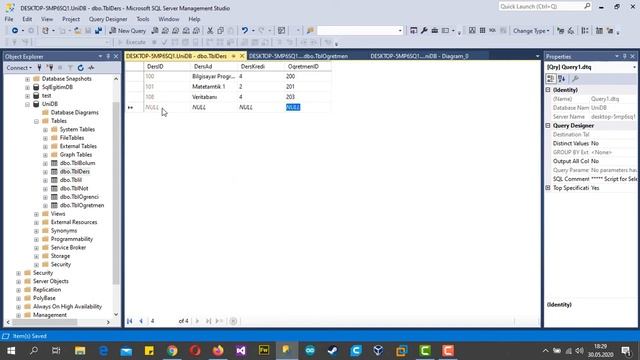Image resolution: width=640 pixels, height=360 pixels.
Task: Open File Explorer from taskbar
Action: [x=80, y=351]
